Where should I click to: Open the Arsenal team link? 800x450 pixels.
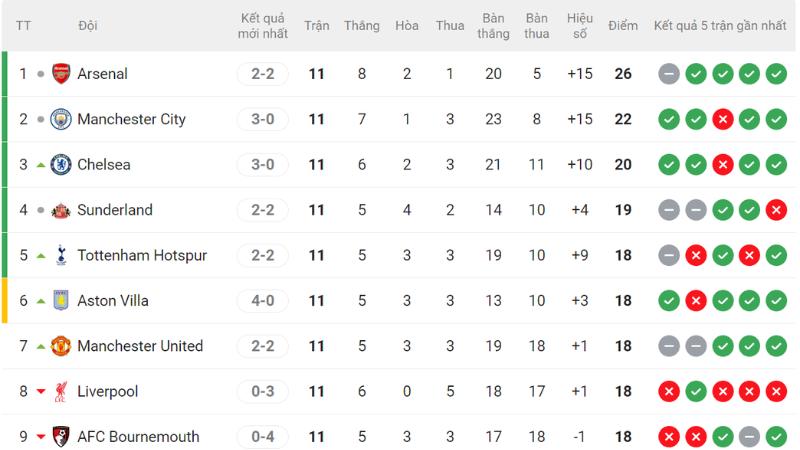[x=102, y=74]
